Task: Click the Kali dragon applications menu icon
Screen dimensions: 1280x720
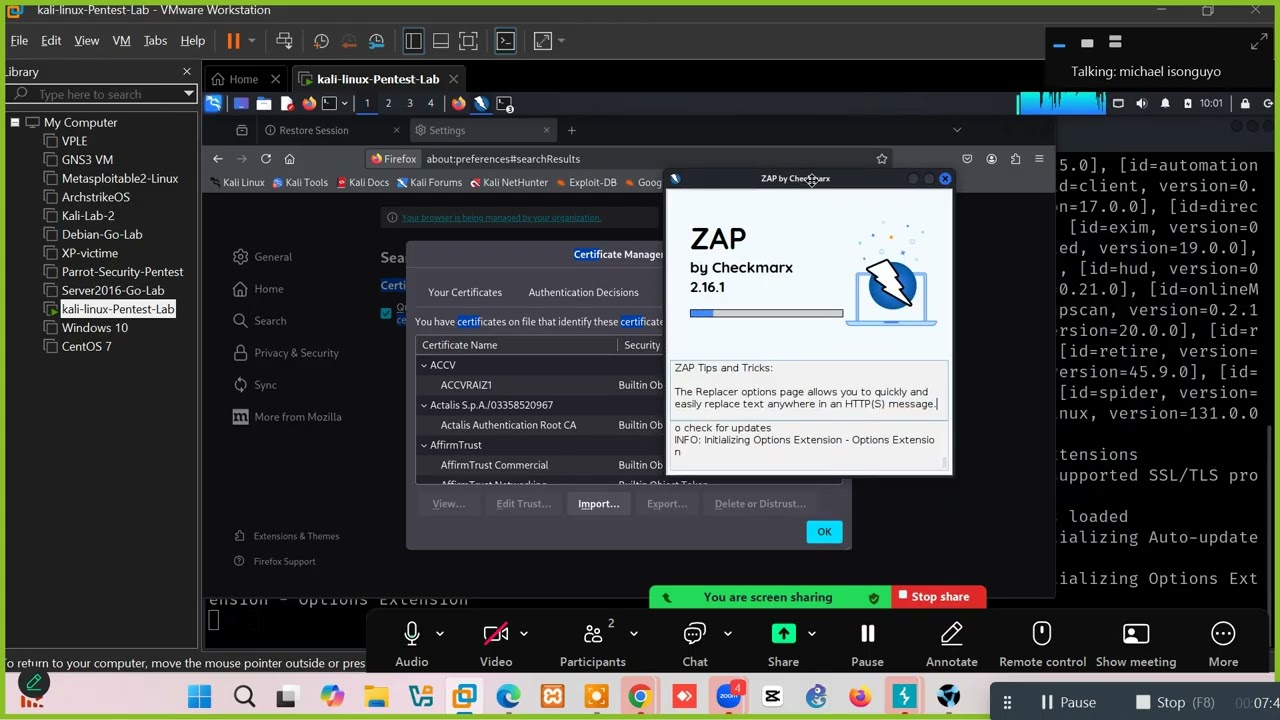Action: [214, 103]
